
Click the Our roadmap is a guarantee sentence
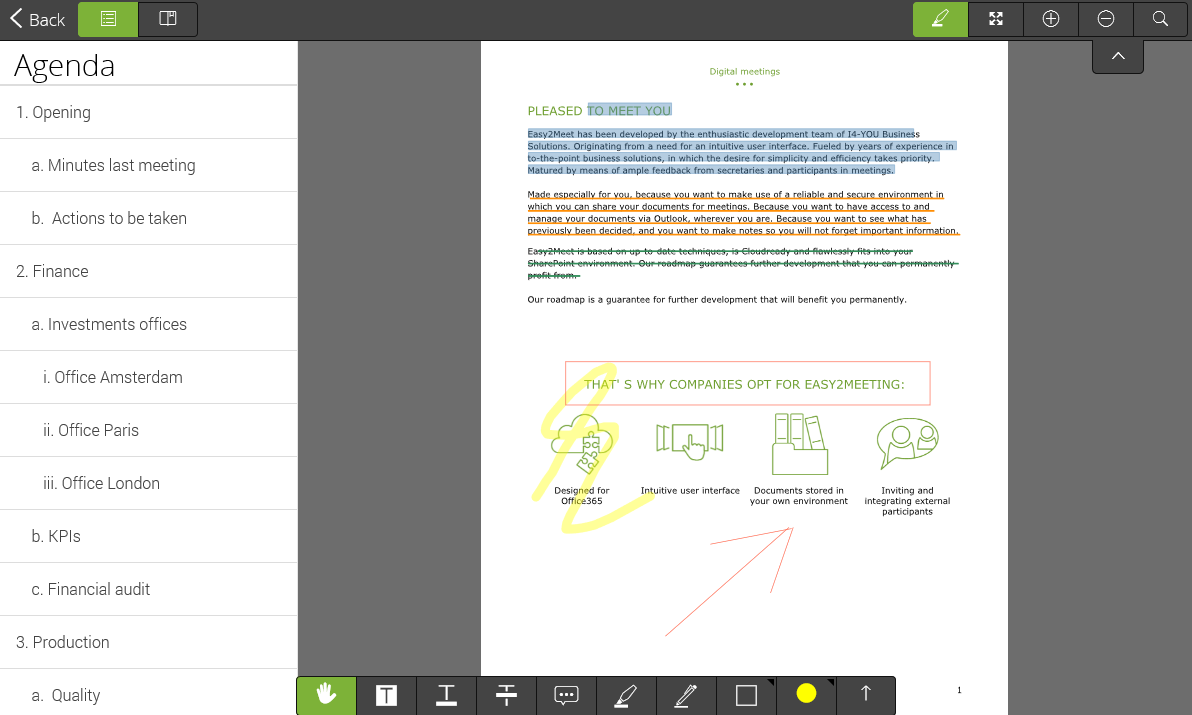point(717,299)
